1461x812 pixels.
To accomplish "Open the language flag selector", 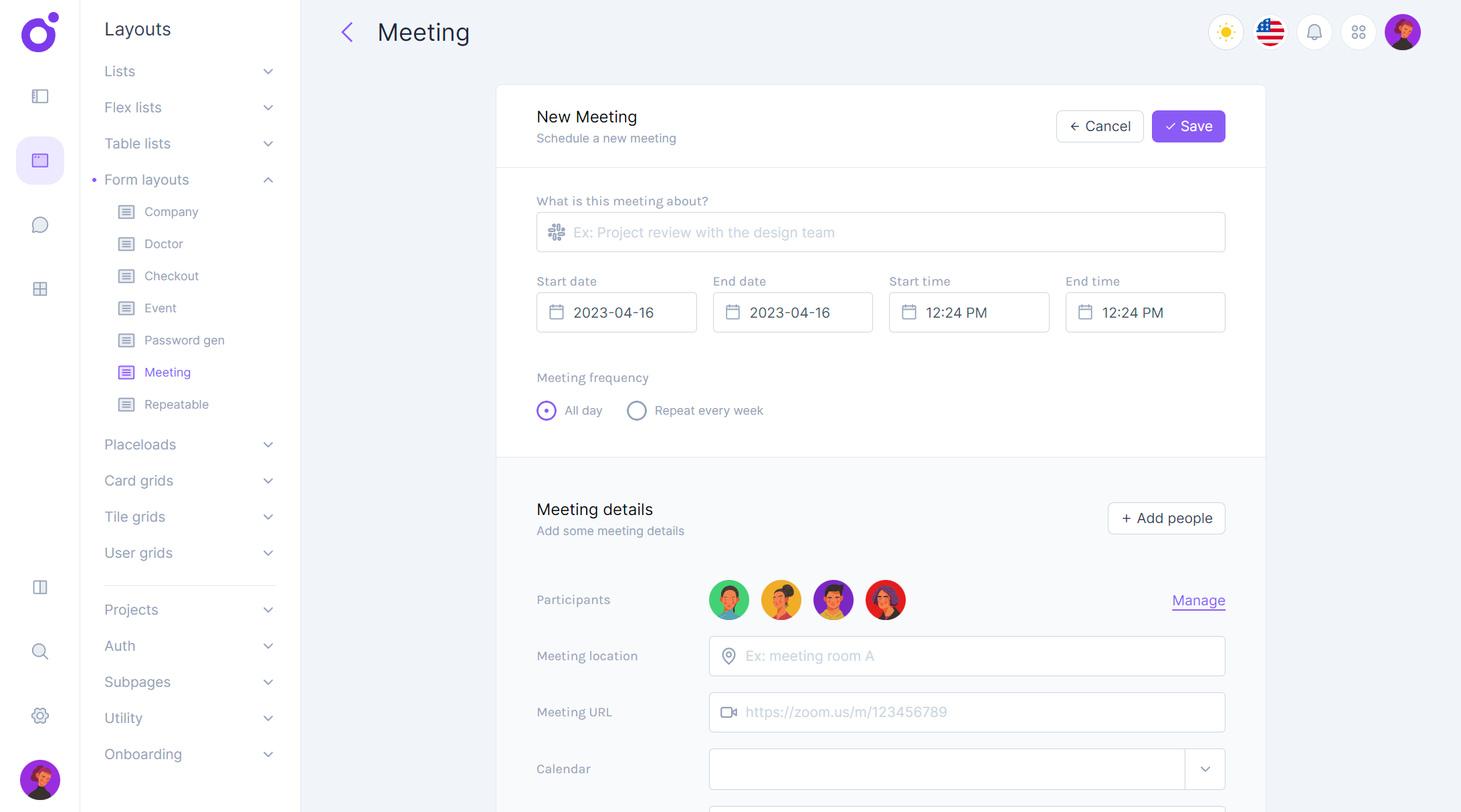I will 1270,32.
